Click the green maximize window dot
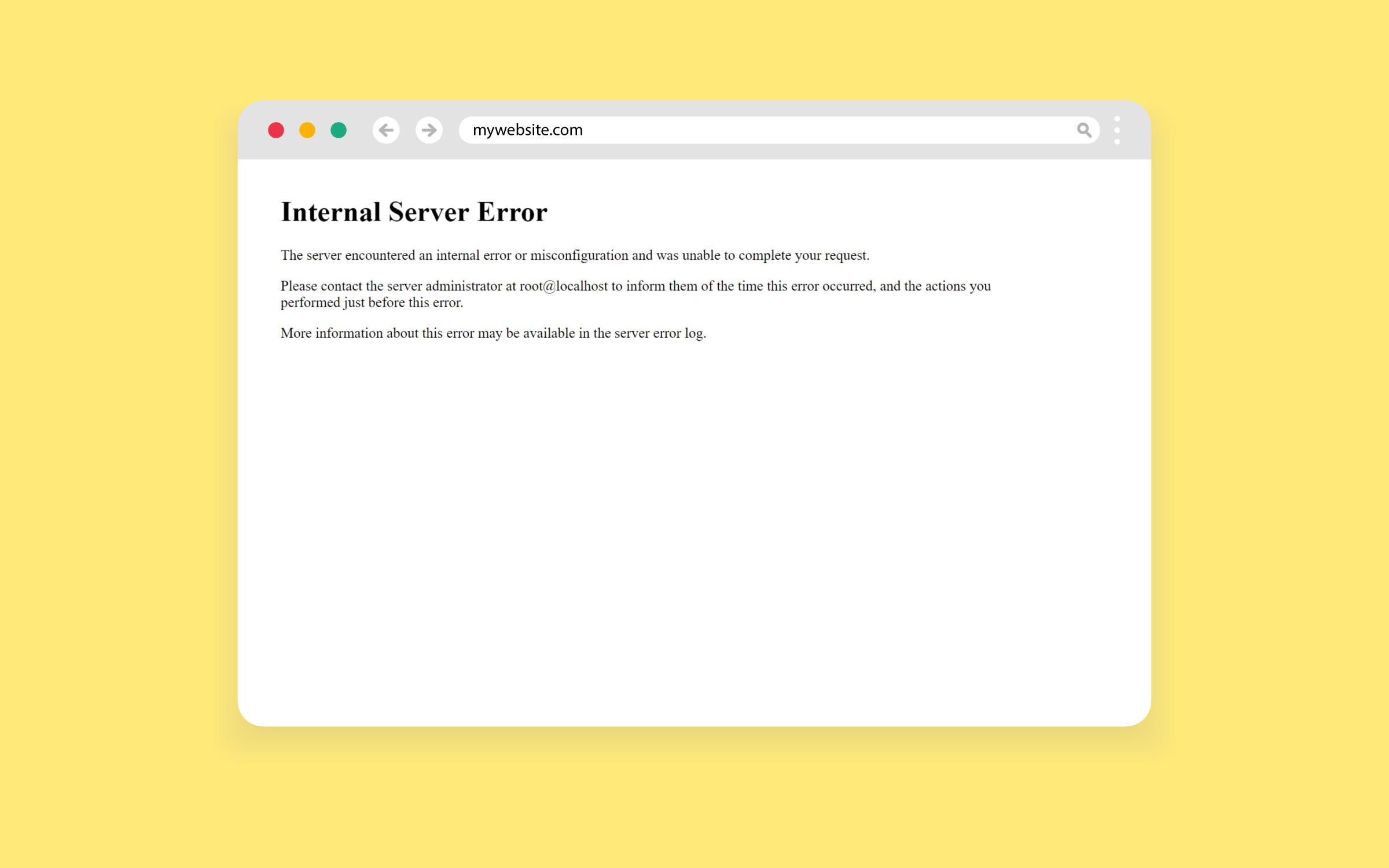 (x=339, y=130)
